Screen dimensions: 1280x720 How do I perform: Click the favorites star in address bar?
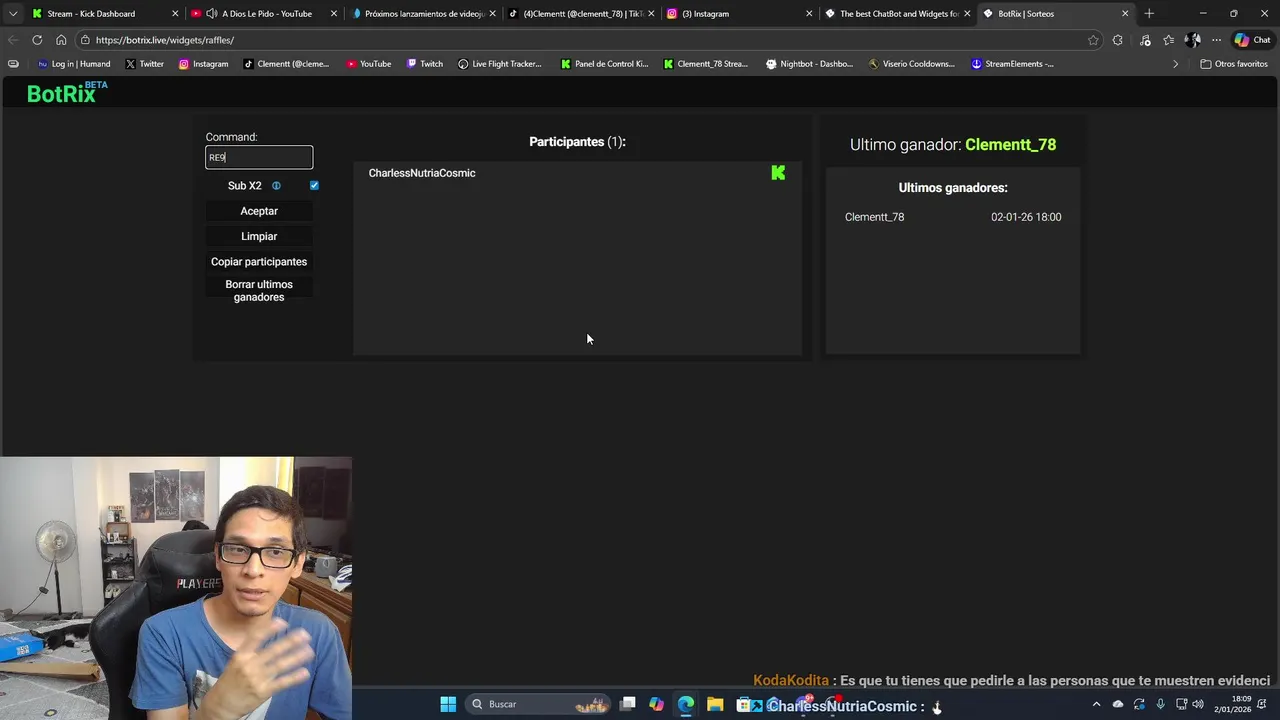[x=1093, y=40]
